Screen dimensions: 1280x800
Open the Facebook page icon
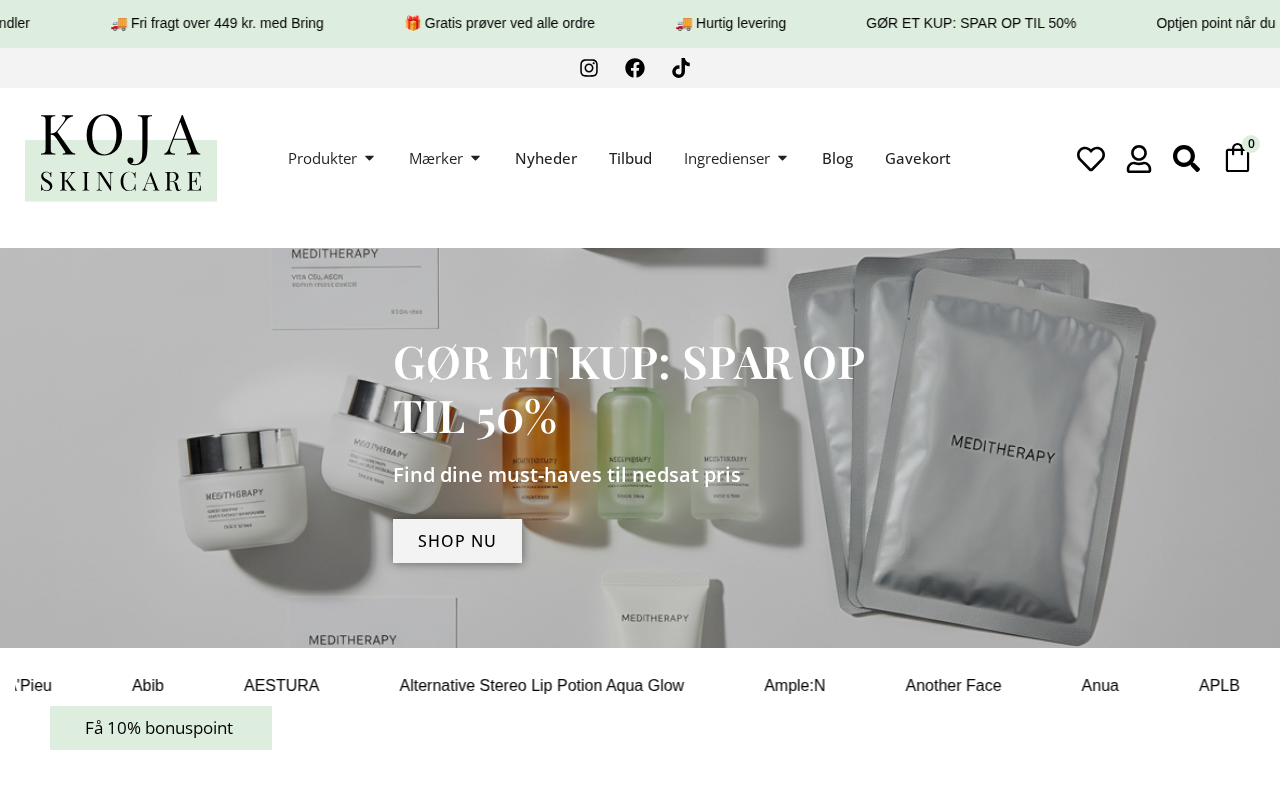[x=635, y=68]
